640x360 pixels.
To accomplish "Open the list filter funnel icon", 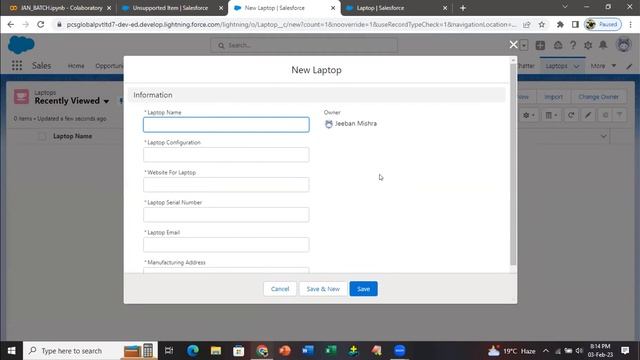I will (x=619, y=116).
